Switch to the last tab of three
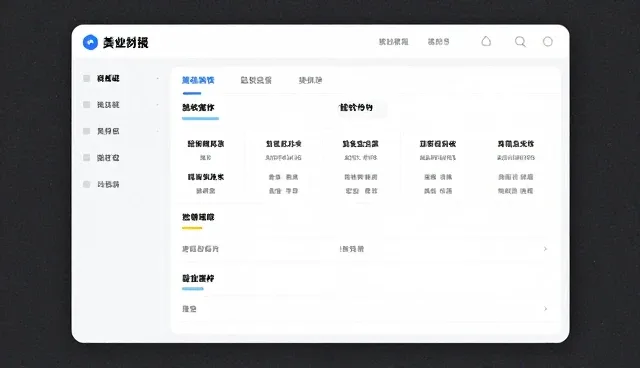Screen dimensions: 640x368 [310, 80]
